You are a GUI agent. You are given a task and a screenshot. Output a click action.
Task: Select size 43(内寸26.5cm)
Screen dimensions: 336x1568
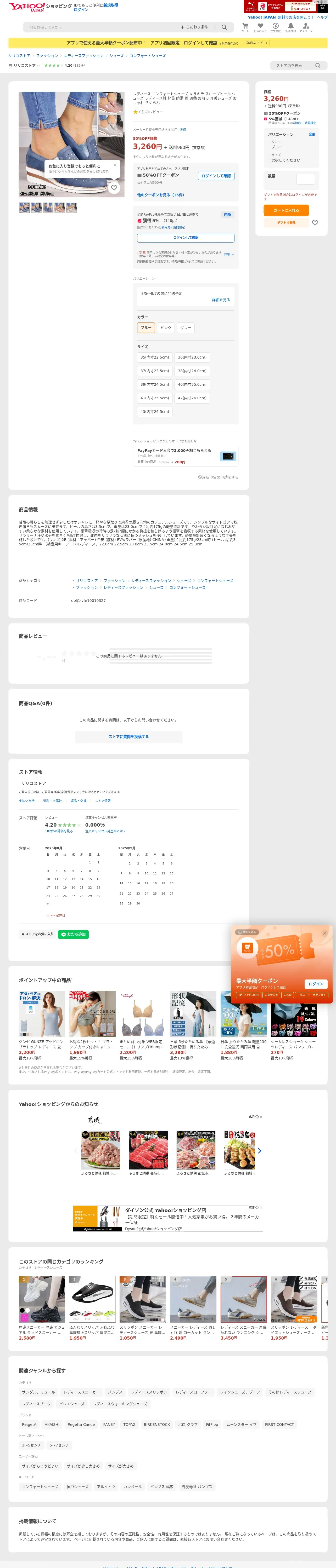[155, 412]
